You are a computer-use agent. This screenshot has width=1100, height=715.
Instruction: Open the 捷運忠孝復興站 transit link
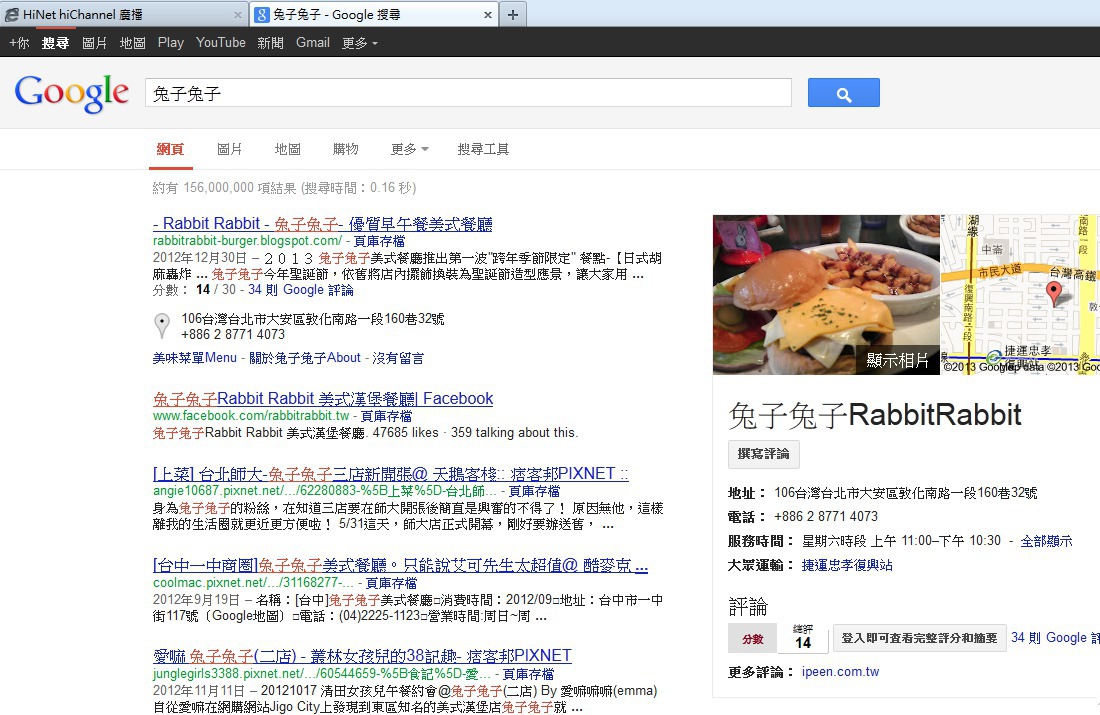pos(847,565)
